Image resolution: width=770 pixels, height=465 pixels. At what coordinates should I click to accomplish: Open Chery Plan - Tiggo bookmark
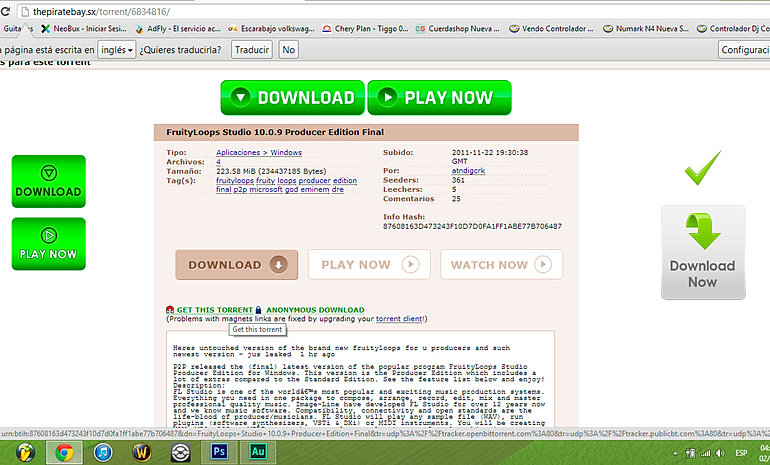[x=365, y=29]
